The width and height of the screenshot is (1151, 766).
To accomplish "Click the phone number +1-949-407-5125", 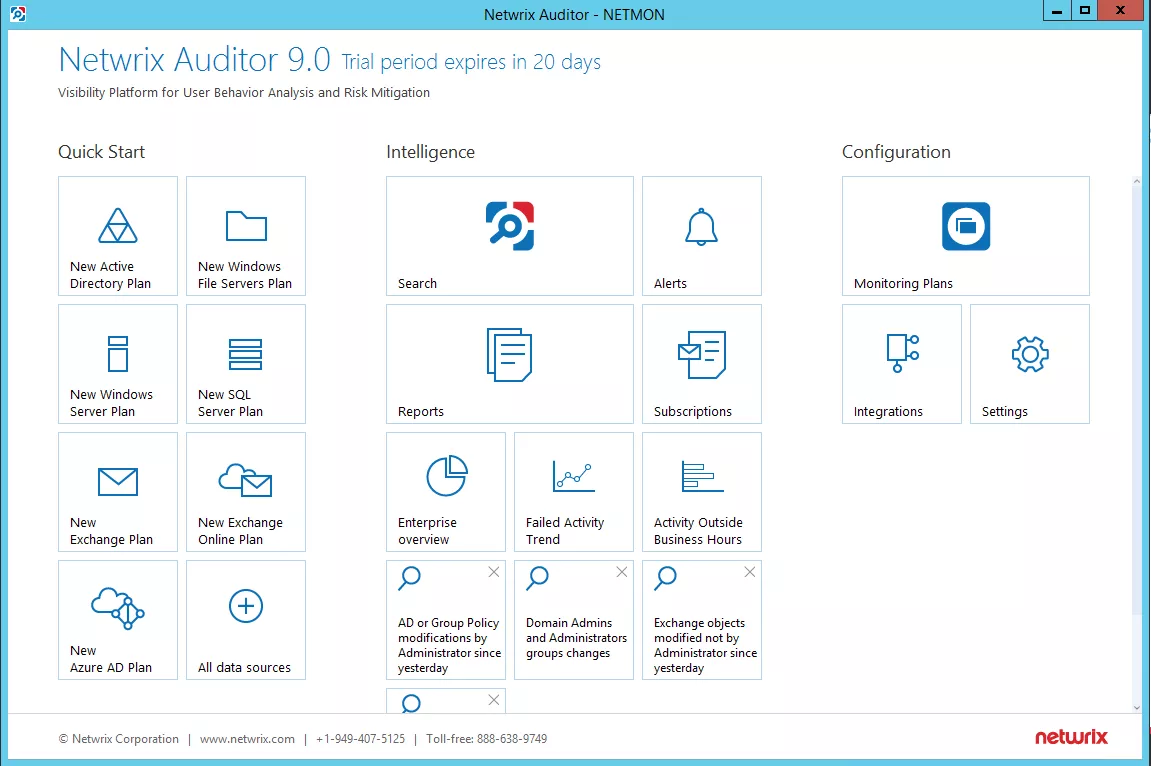I will (x=360, y=739).
